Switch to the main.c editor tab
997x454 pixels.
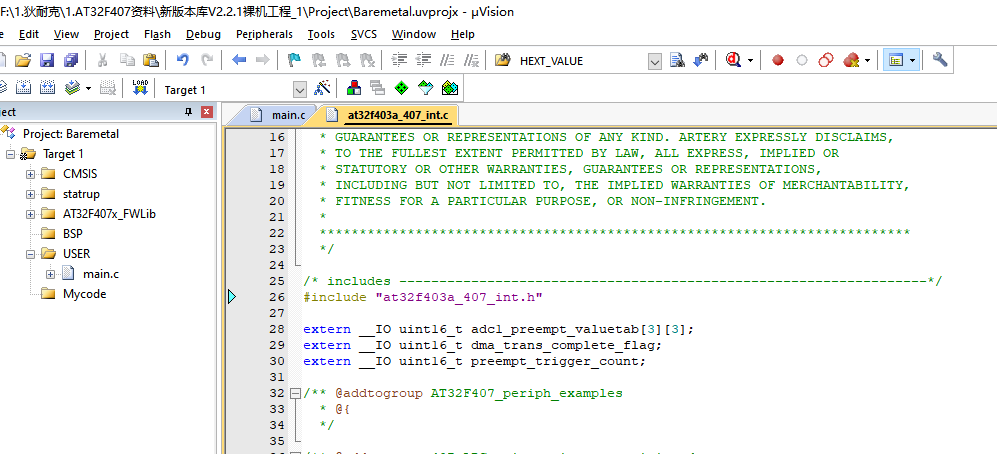[x=278, y=115]
